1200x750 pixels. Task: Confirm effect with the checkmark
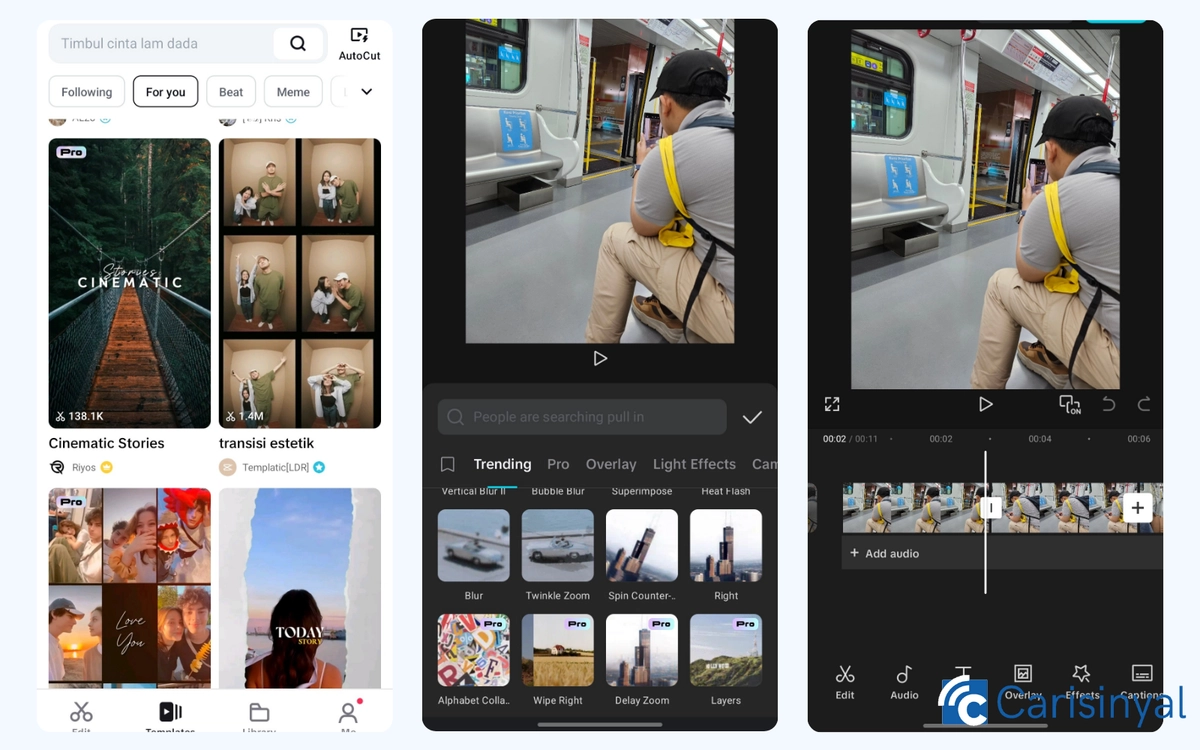(x=753, y=417)
